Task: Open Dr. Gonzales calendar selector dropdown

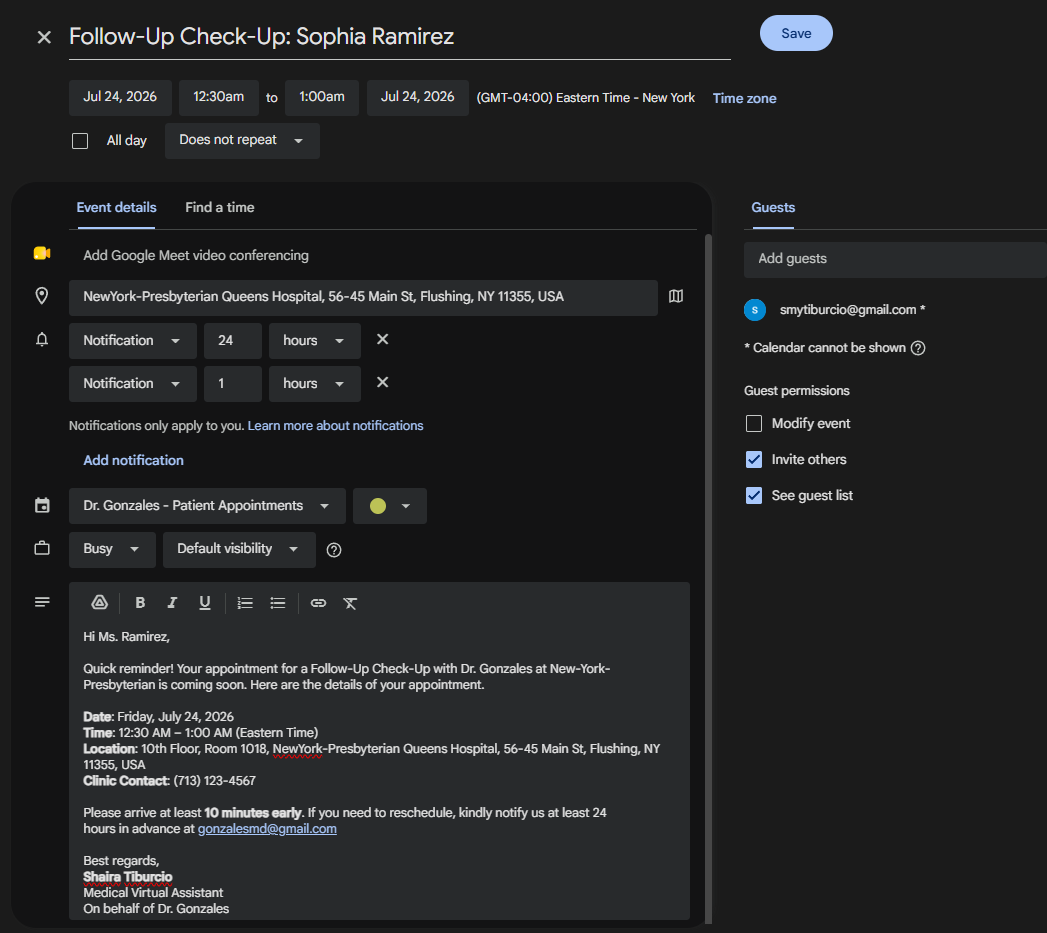Action: click(x=207, y=506)
